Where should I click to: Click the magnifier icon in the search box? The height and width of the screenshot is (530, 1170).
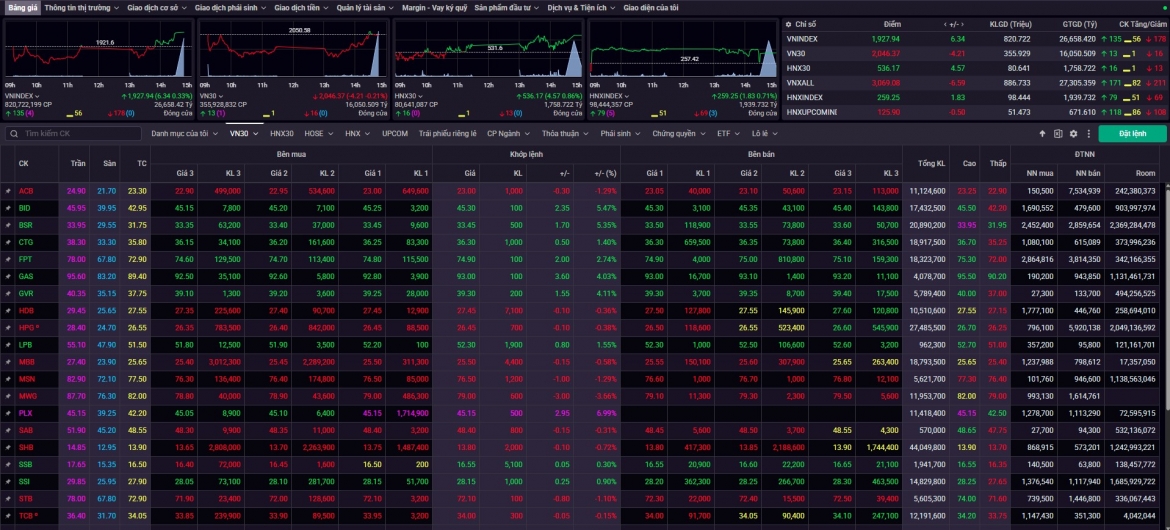click(15, 134)
